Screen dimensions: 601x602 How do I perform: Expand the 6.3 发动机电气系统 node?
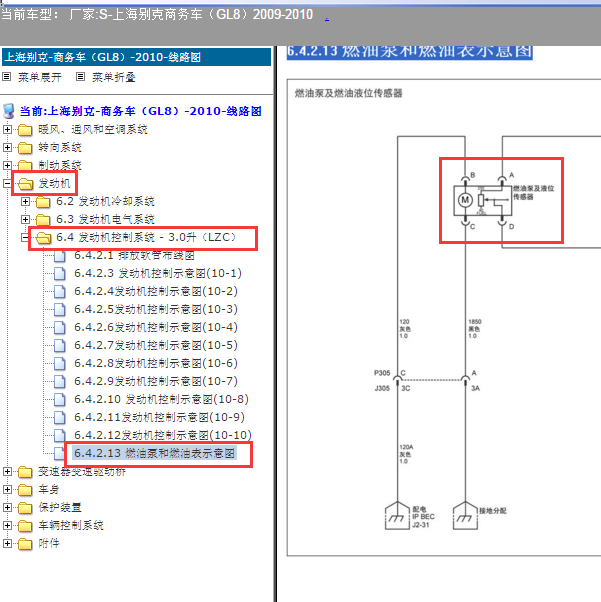(25, 220)
